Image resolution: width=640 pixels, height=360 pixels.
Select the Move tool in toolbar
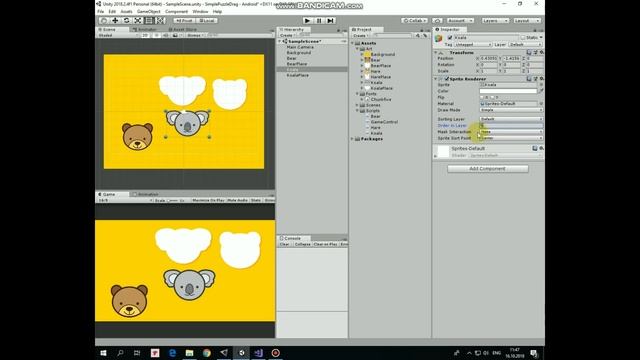click(x=115, y=20)
